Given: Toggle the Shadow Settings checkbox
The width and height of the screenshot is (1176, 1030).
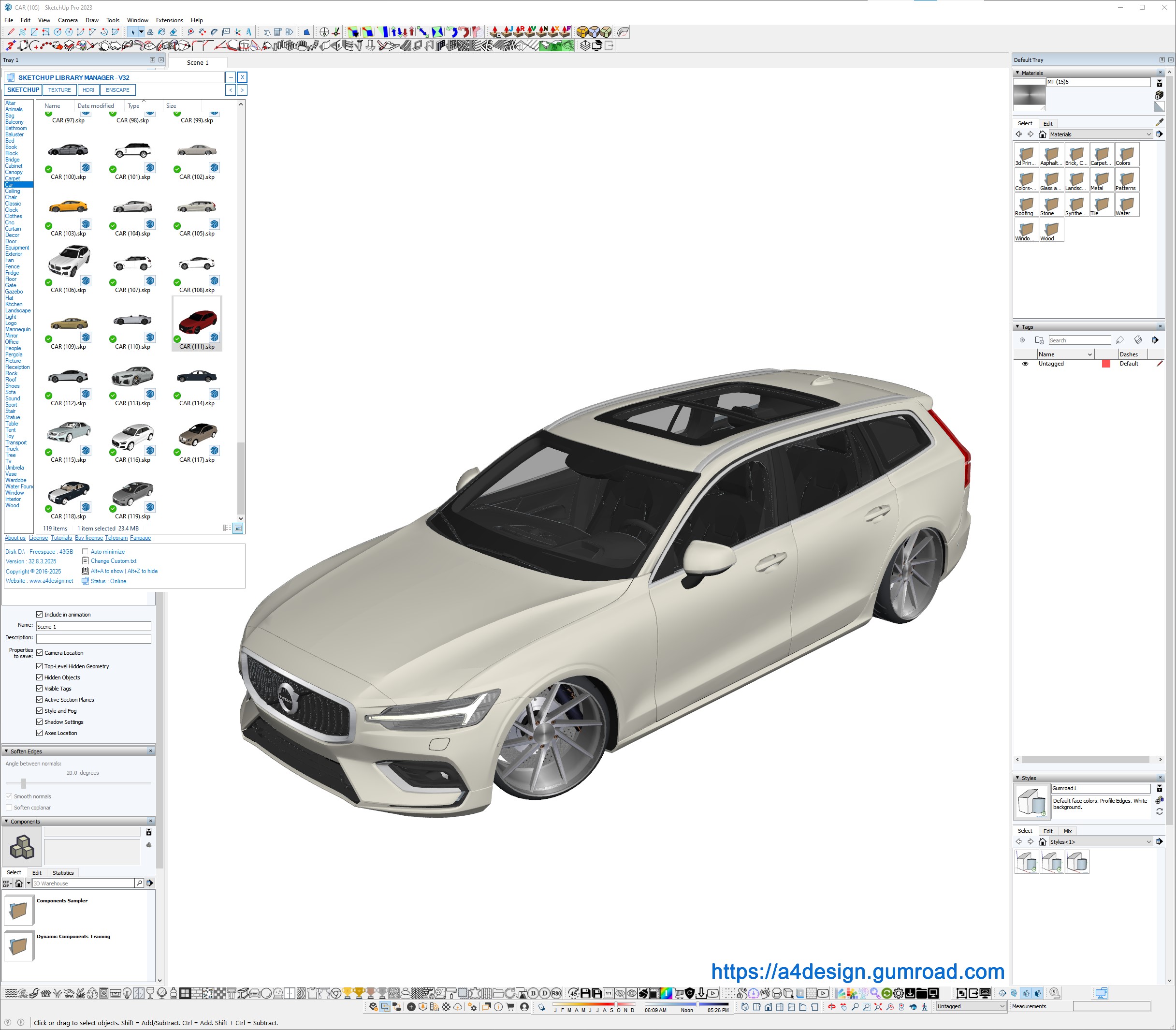Looking at the screenshot, I should (40, 722).
